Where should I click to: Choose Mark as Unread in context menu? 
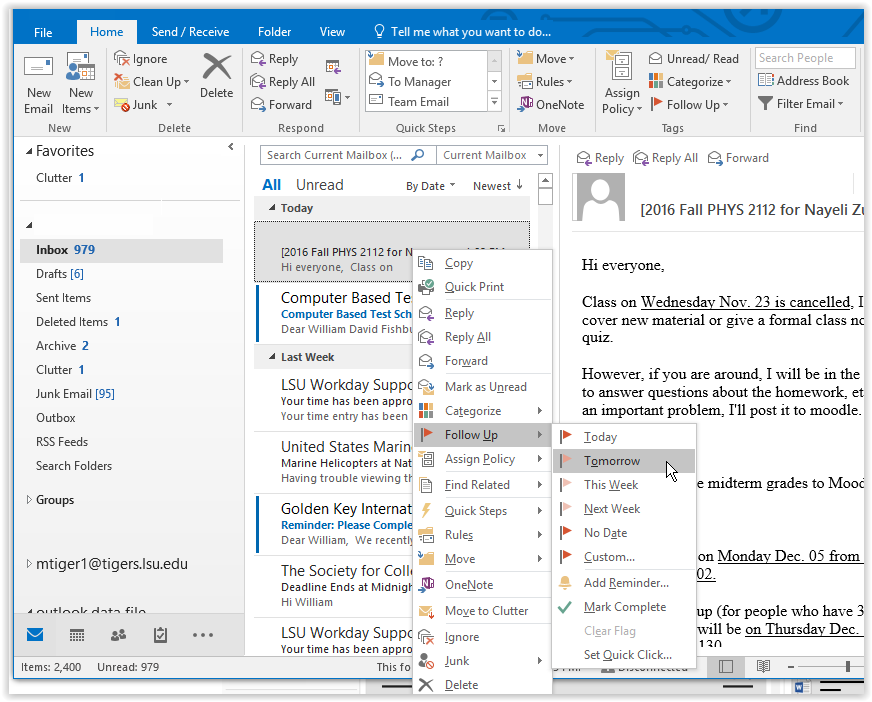[x=483, y=387]
